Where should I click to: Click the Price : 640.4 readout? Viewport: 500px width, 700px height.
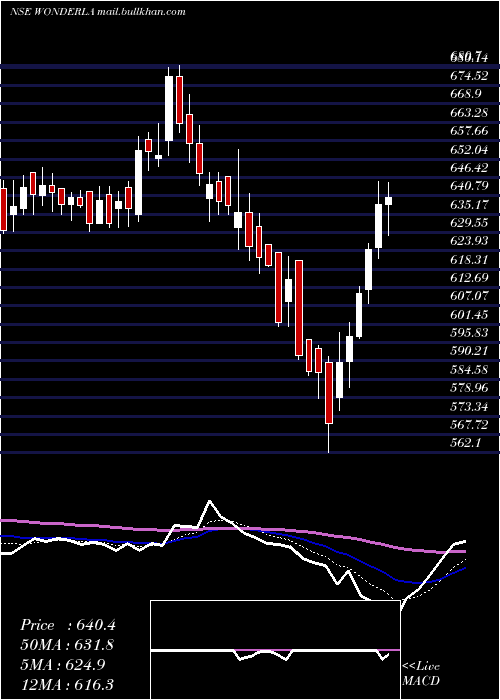(68, 625)
